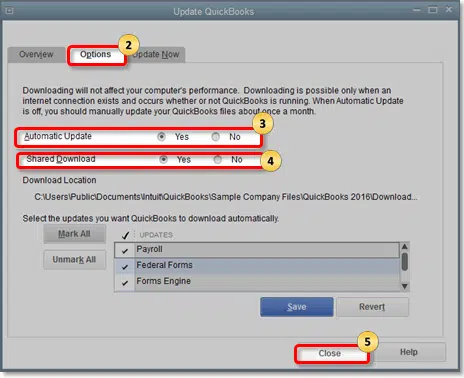Click the UPDATES column header
The height and width of the screenshot is (378, 464).
[156, 235]
